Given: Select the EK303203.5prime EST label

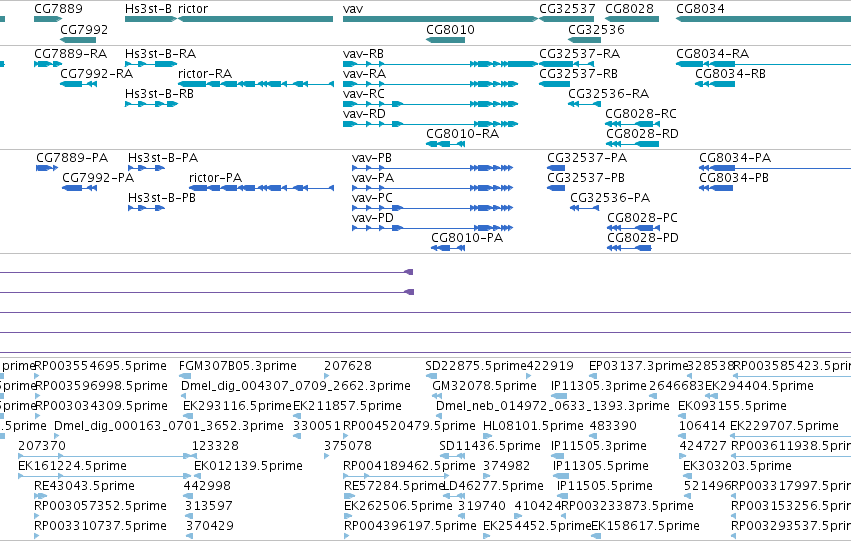Looking at the screenshot, I should [737, 466].
